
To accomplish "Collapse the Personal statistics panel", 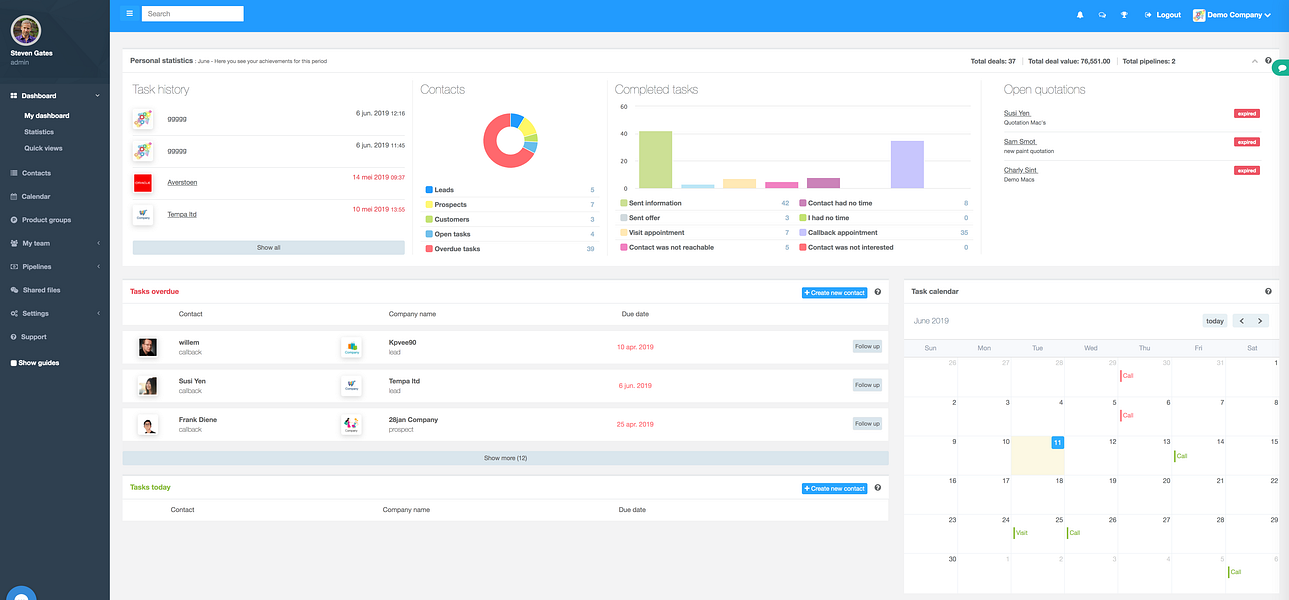I will tap(1253, 60).
